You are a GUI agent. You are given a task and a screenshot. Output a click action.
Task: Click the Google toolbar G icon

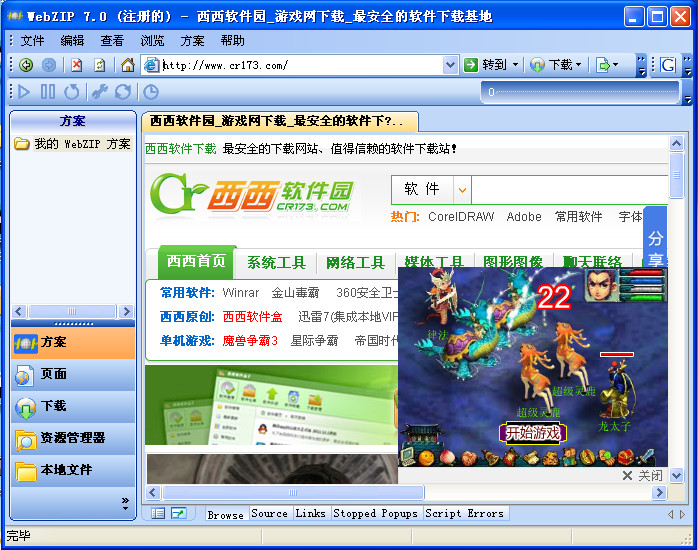(668, 65)
